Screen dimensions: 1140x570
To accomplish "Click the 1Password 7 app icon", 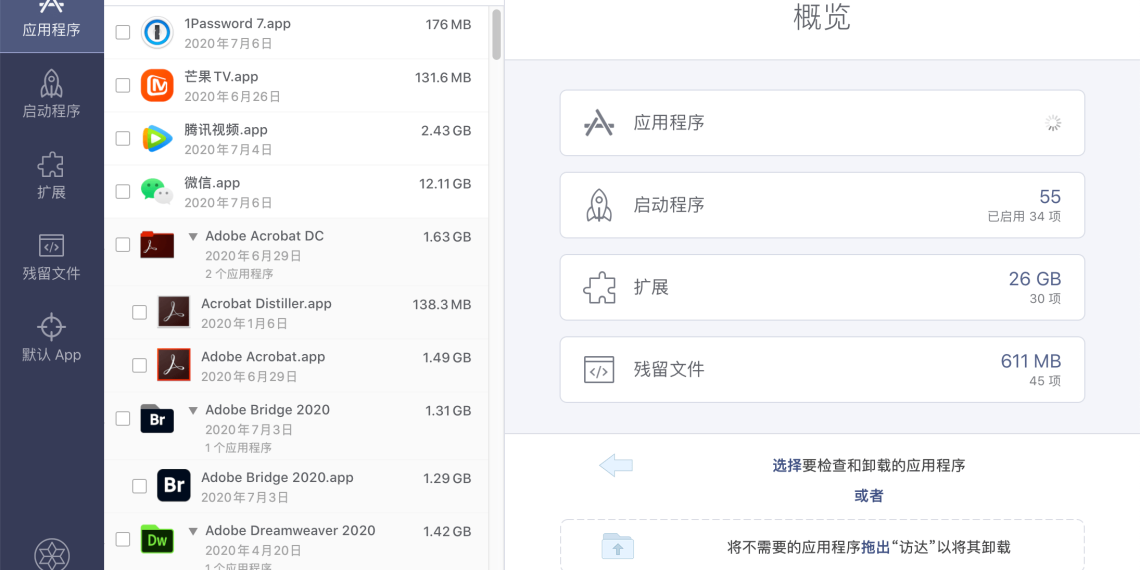I will (x=157, y=33).
